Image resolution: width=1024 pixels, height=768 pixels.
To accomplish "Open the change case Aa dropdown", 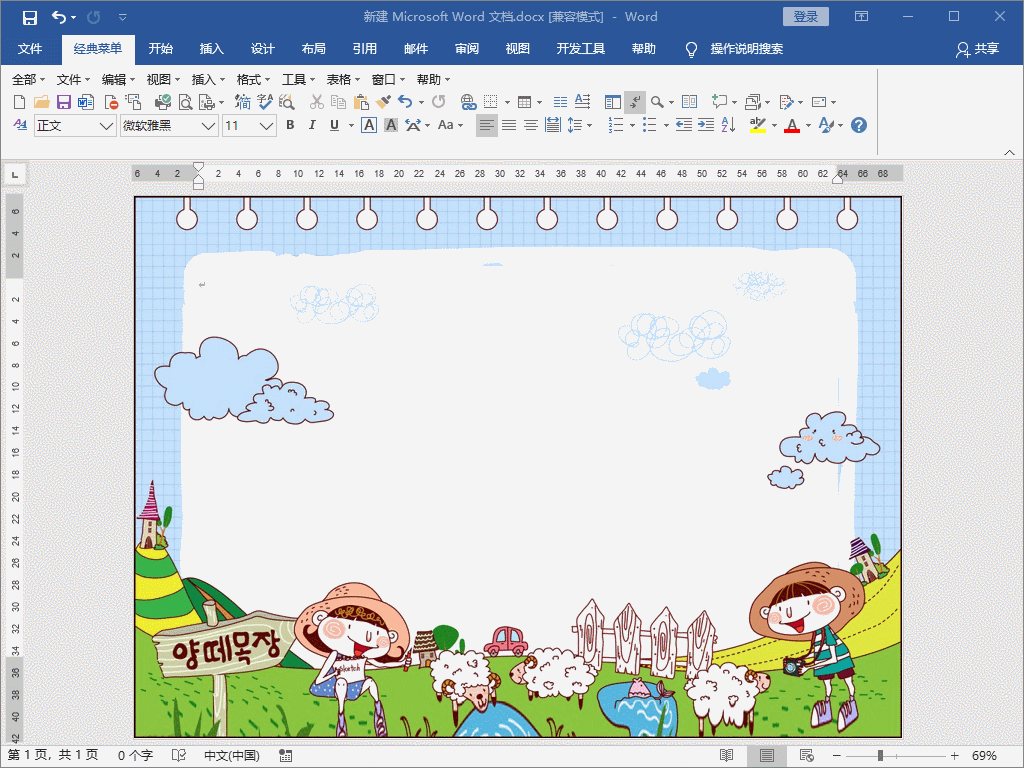I will [x=450, y=125].
